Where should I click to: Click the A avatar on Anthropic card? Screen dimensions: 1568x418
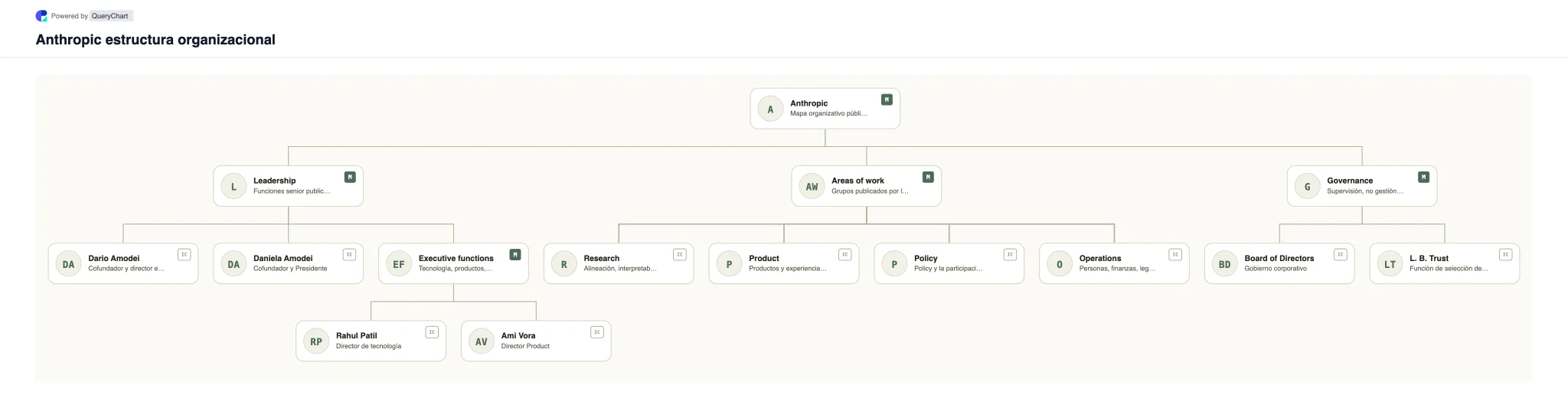(770, 109)
